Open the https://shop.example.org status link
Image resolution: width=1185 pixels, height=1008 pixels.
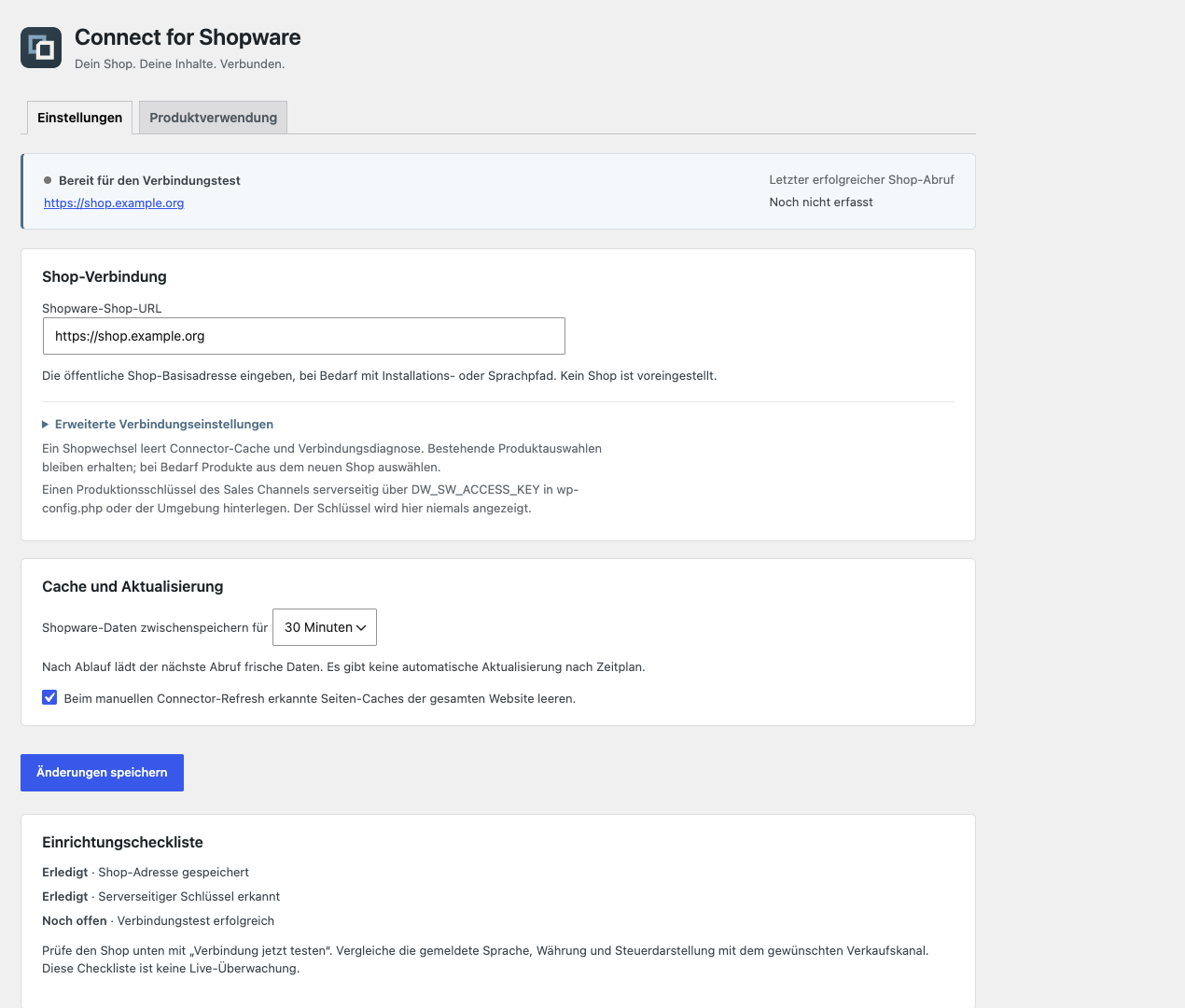[x=114, y=203]
